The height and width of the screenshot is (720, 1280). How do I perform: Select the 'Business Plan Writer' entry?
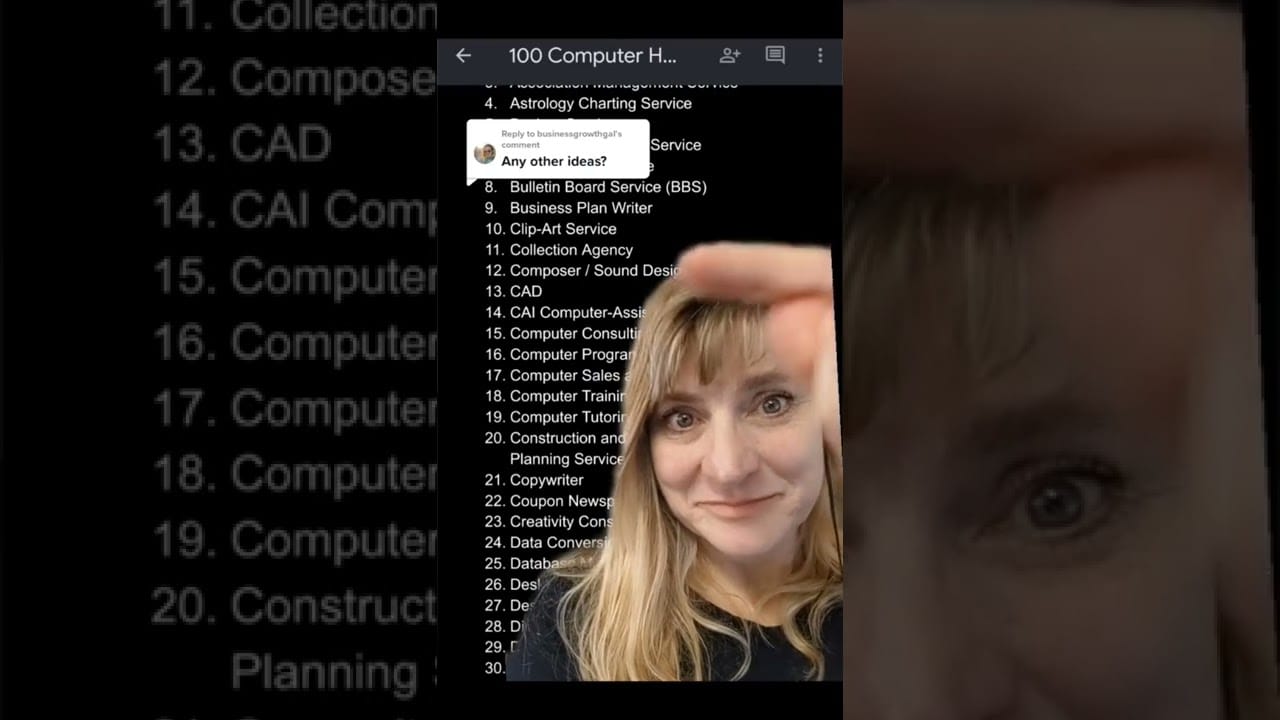tap(581, 208)
